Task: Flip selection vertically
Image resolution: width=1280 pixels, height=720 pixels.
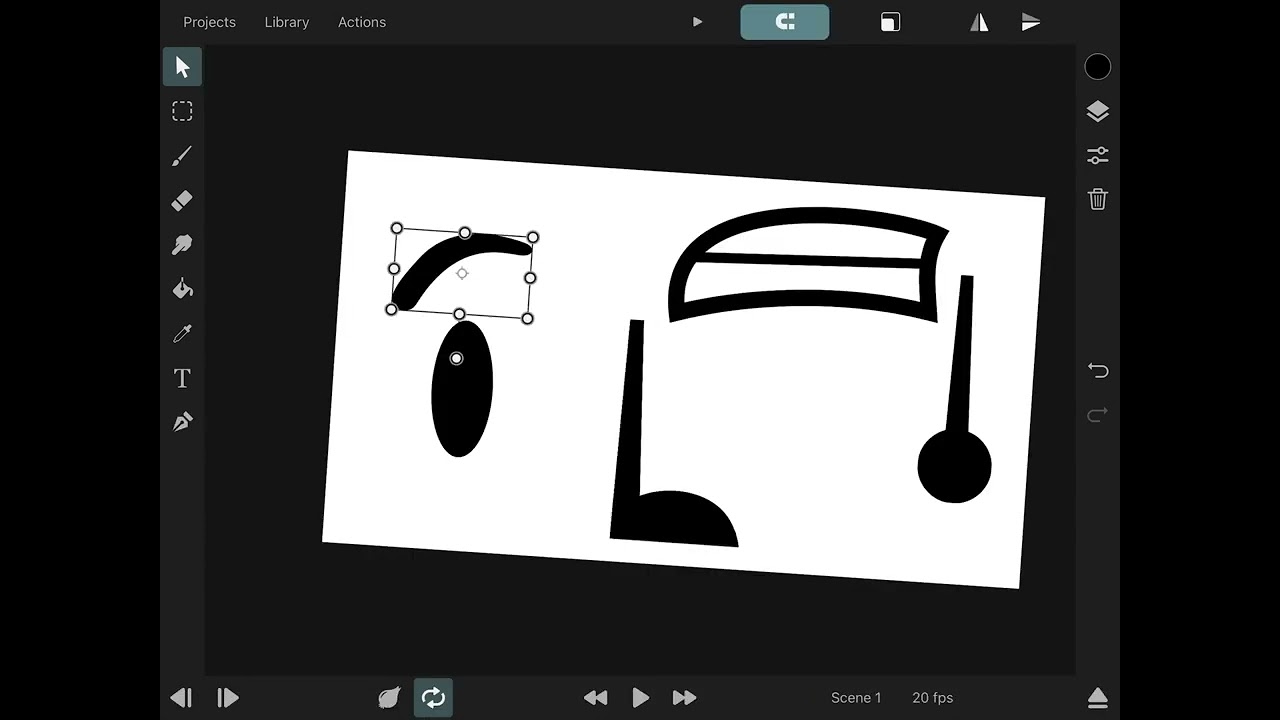Action: pyautogui.click(x=1031, y=22)
